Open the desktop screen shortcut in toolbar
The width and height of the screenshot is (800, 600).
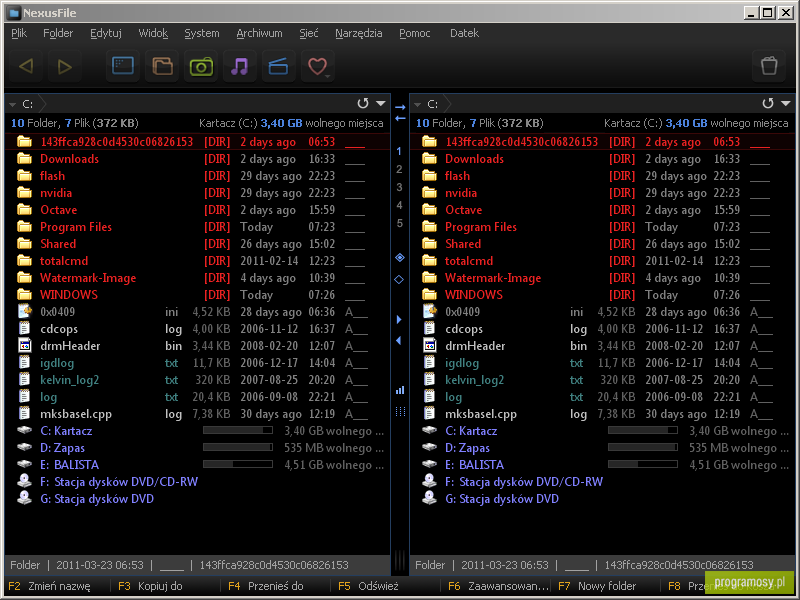[123, 66]
